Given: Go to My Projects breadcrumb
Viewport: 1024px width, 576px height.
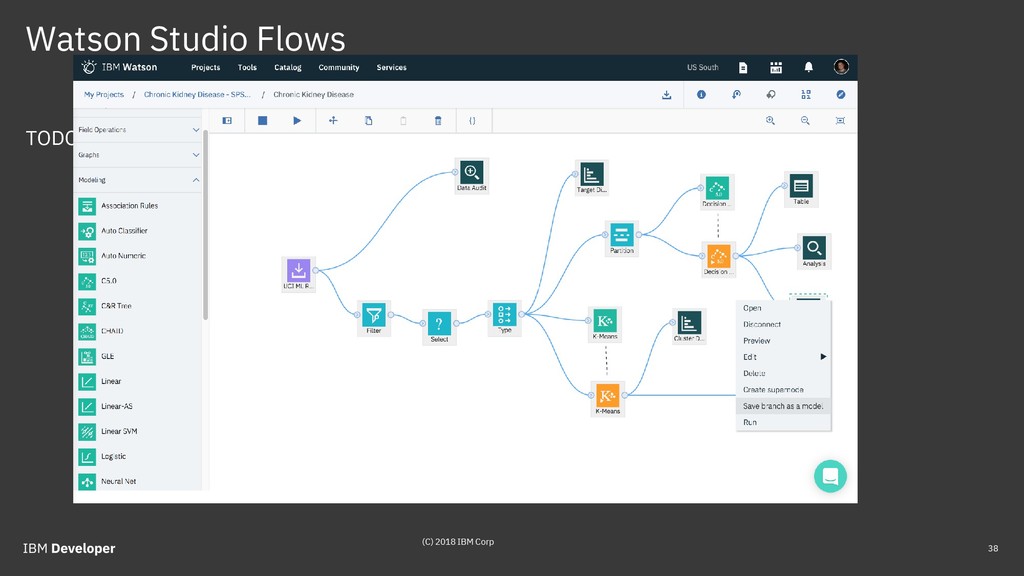Looking at the screenshot, I should point(104,95).
